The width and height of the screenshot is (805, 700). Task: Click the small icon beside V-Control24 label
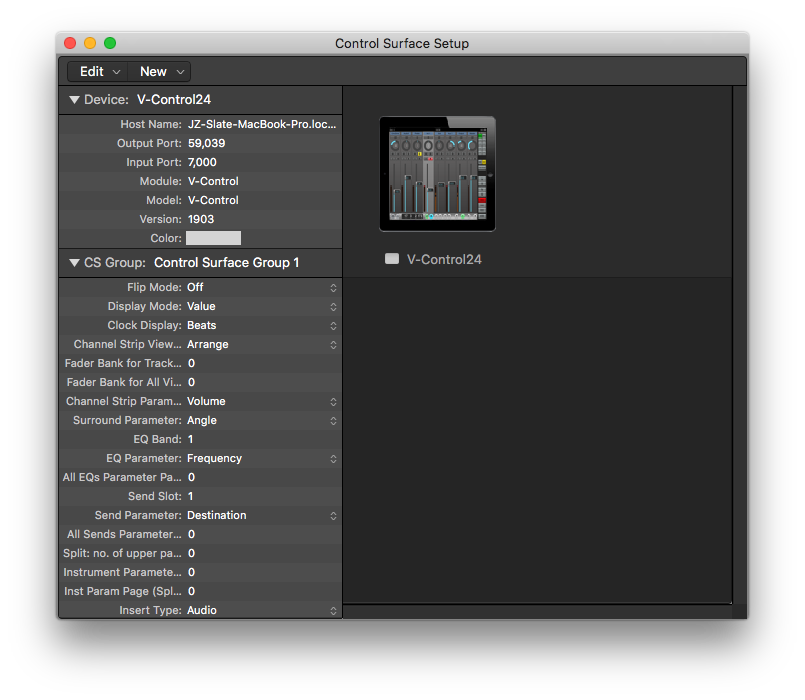(x=392, y=259)
